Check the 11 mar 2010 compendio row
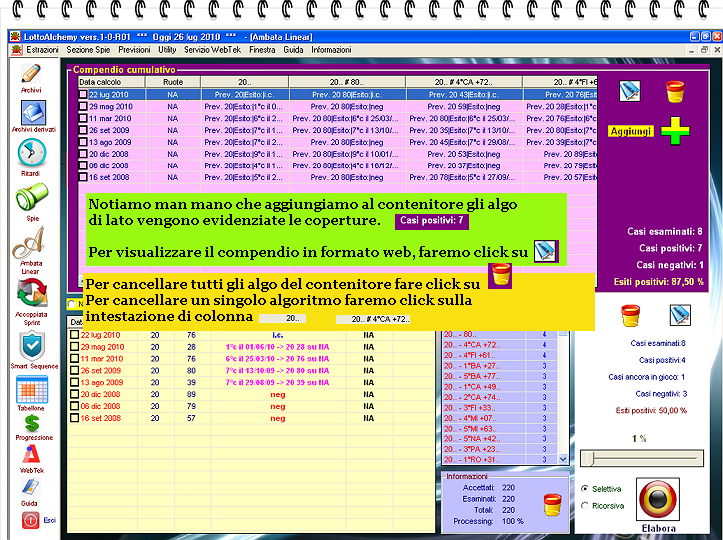723x540 pixels. [83, 119]
